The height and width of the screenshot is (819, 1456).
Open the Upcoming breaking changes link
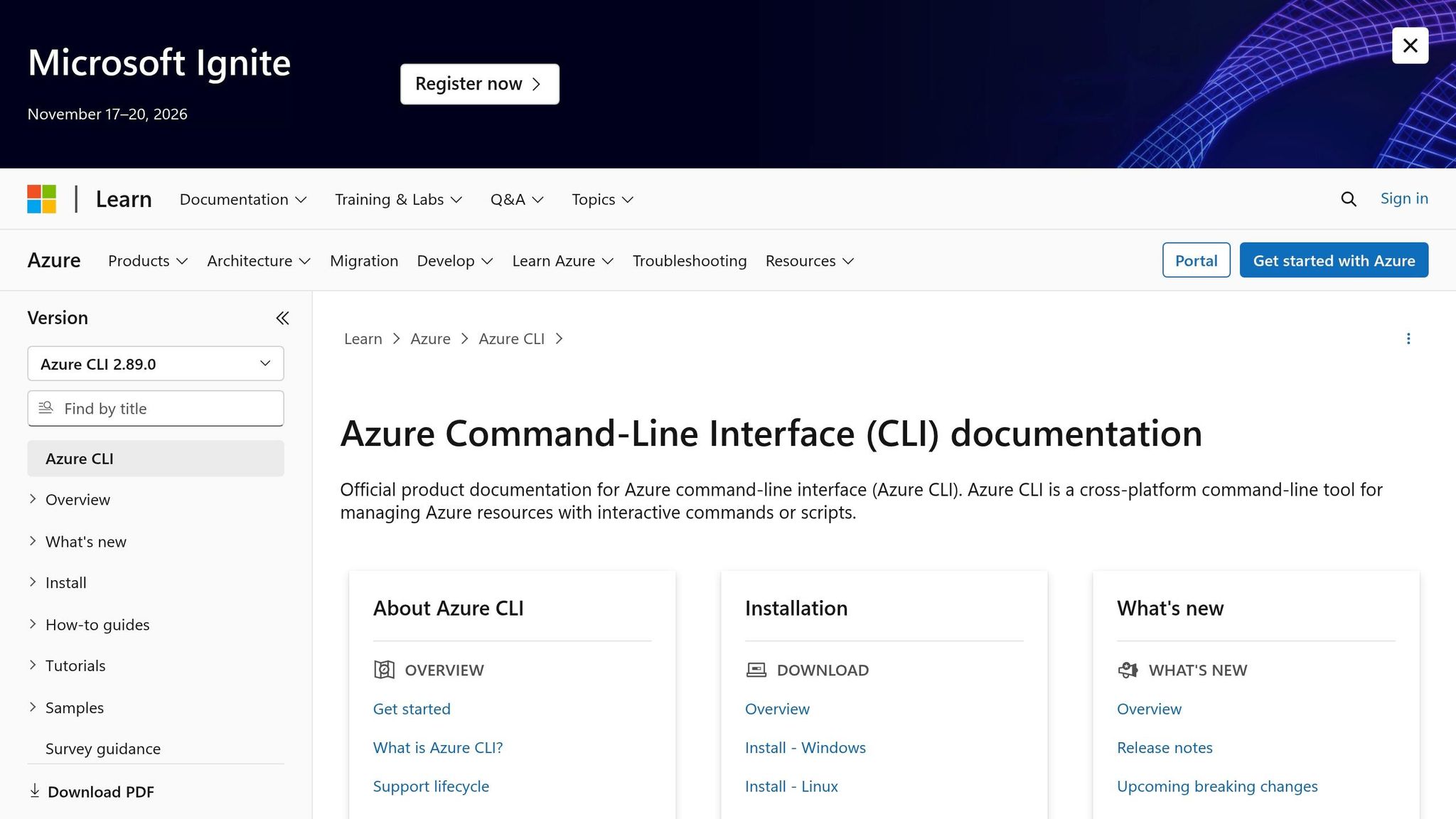click(1217, 786)
